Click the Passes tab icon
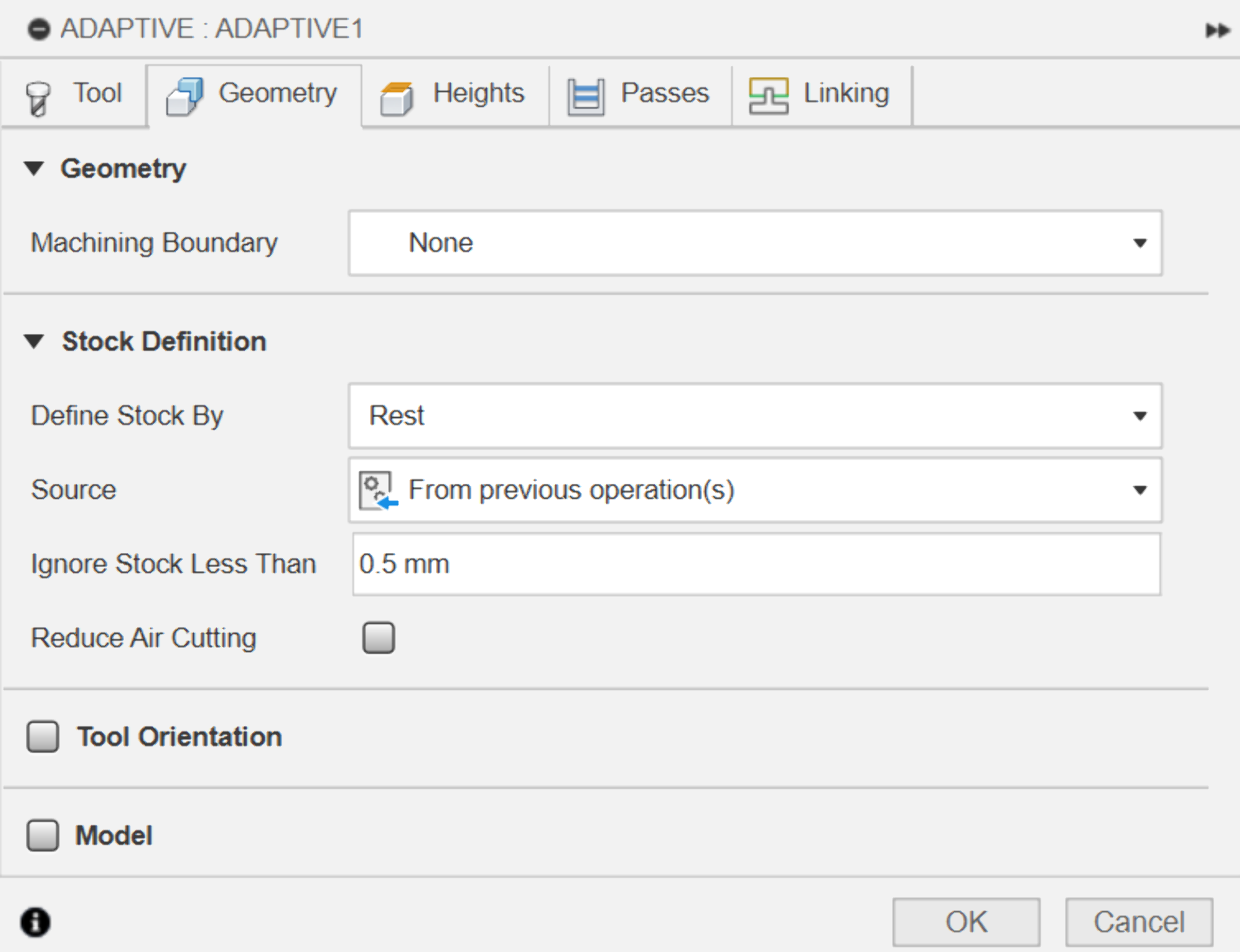Screen dimensions: 1240x952 click(586, 98)
